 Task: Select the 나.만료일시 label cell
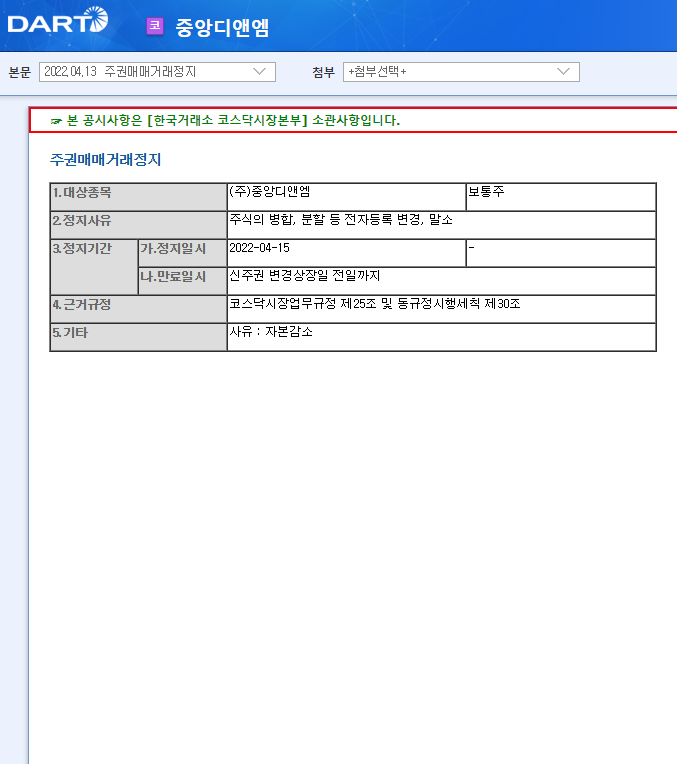(x=182, y=281)
